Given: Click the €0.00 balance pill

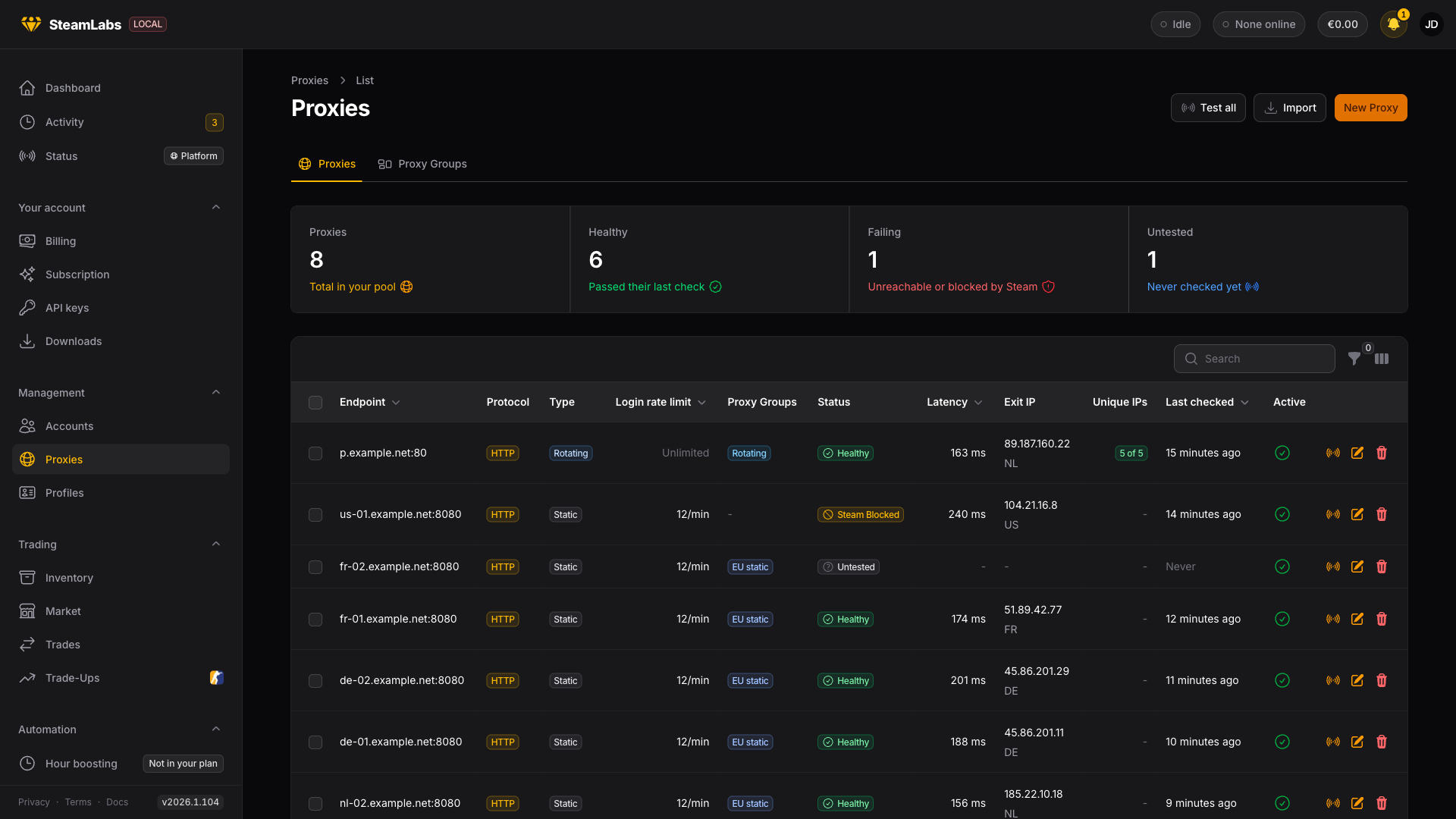Looking at the screenshot, I should coord(1342,24).
